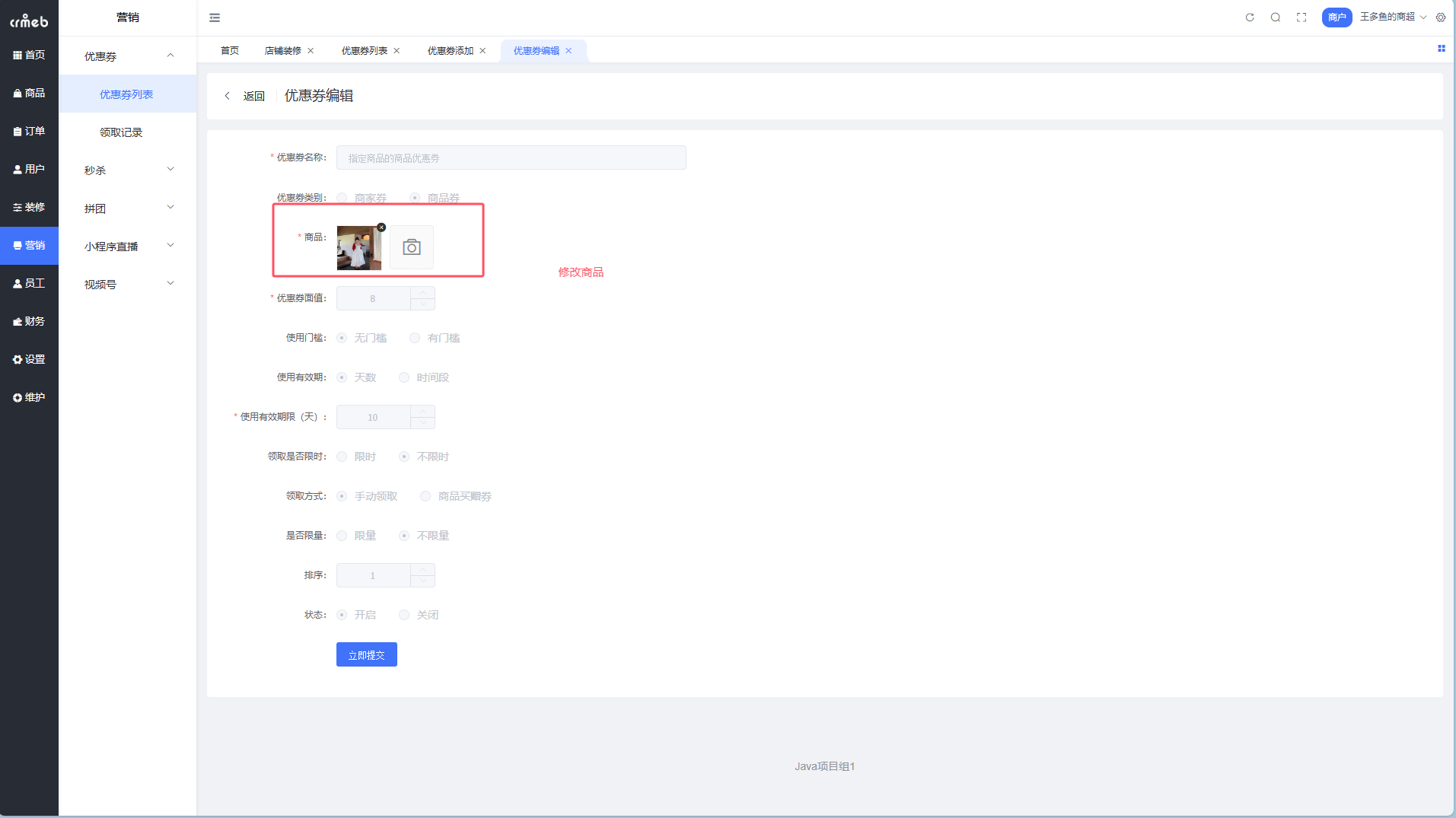Open the search icon in header
1456x818 pixels.
coord(1276,18)
